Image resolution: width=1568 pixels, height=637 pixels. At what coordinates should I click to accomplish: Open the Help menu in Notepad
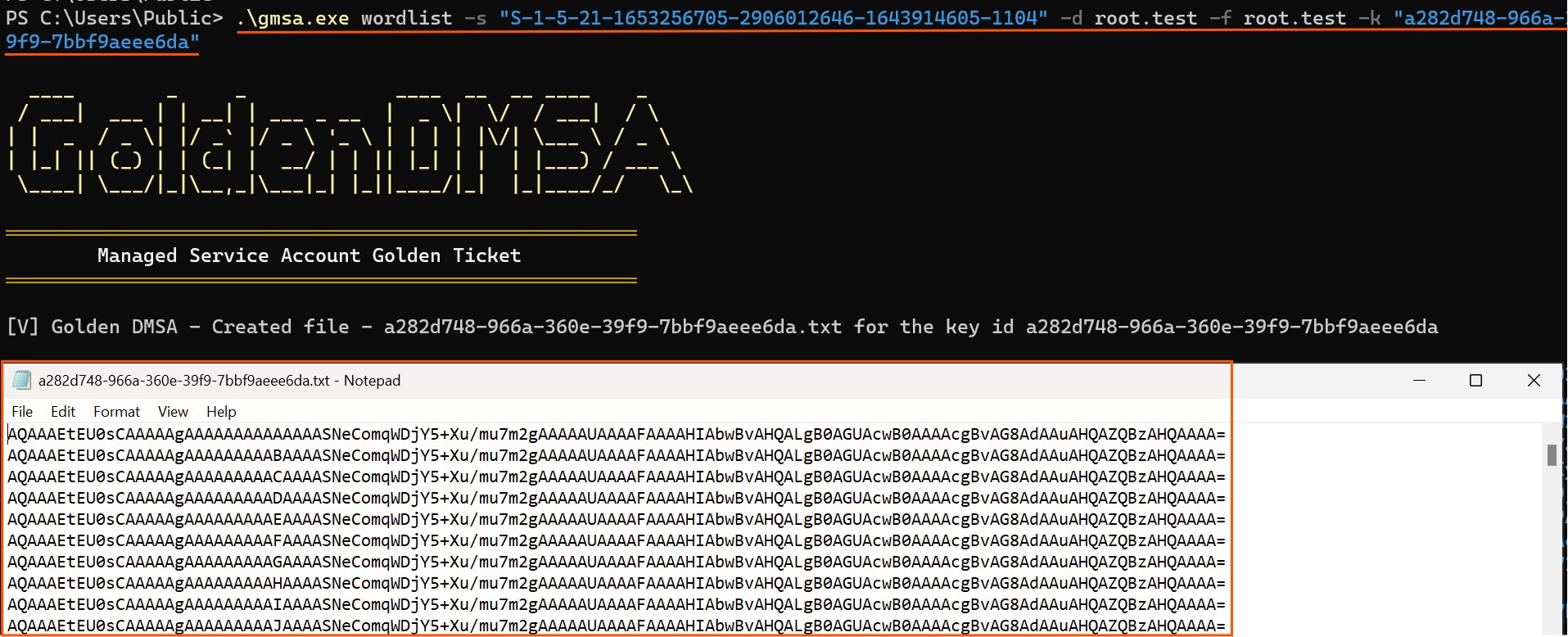click(x=221, y=412)
